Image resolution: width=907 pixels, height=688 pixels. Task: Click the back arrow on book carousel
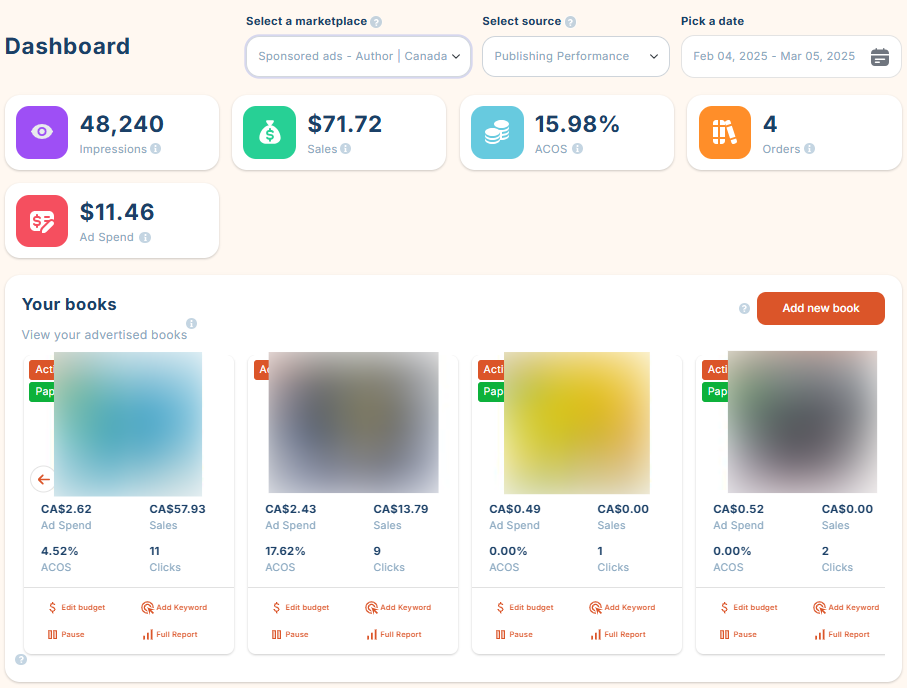43,479
